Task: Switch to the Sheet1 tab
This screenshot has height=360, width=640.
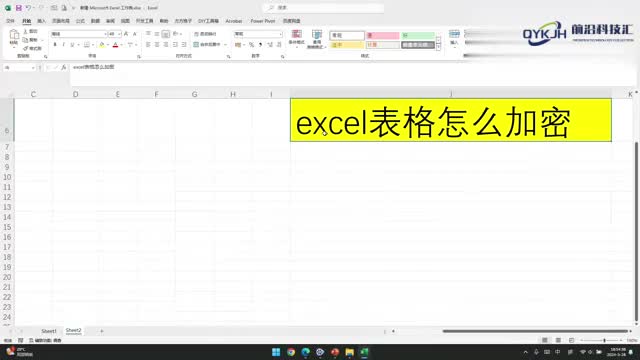Action: (49, 331)
